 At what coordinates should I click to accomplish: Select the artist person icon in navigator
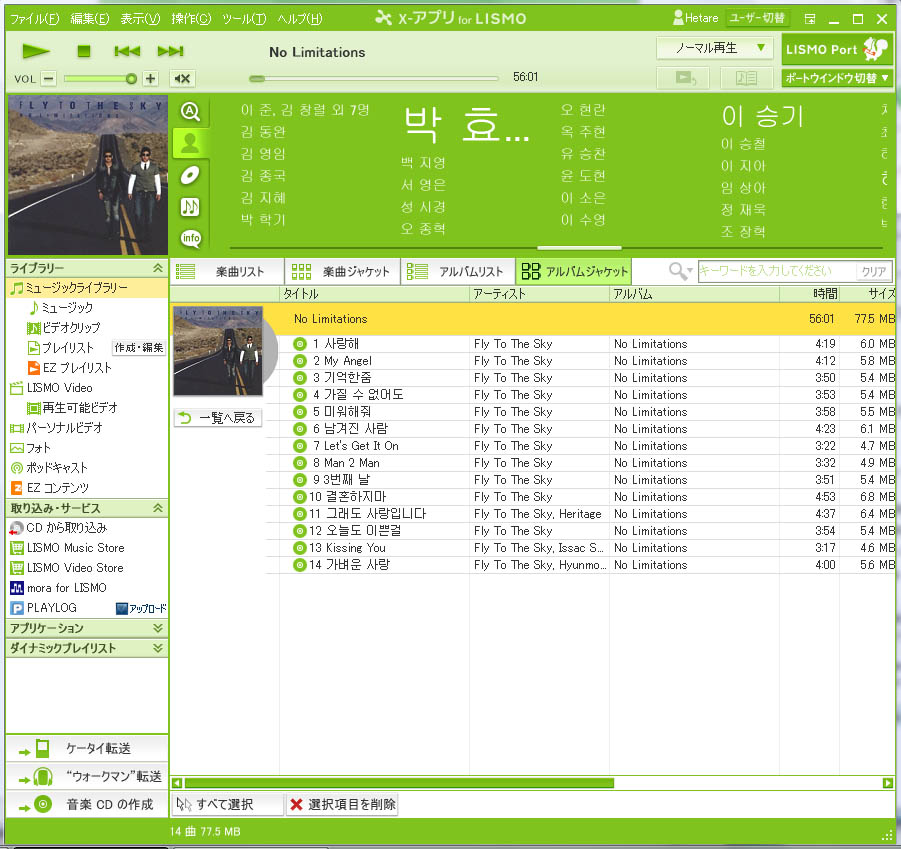click(x=190, y=142)
